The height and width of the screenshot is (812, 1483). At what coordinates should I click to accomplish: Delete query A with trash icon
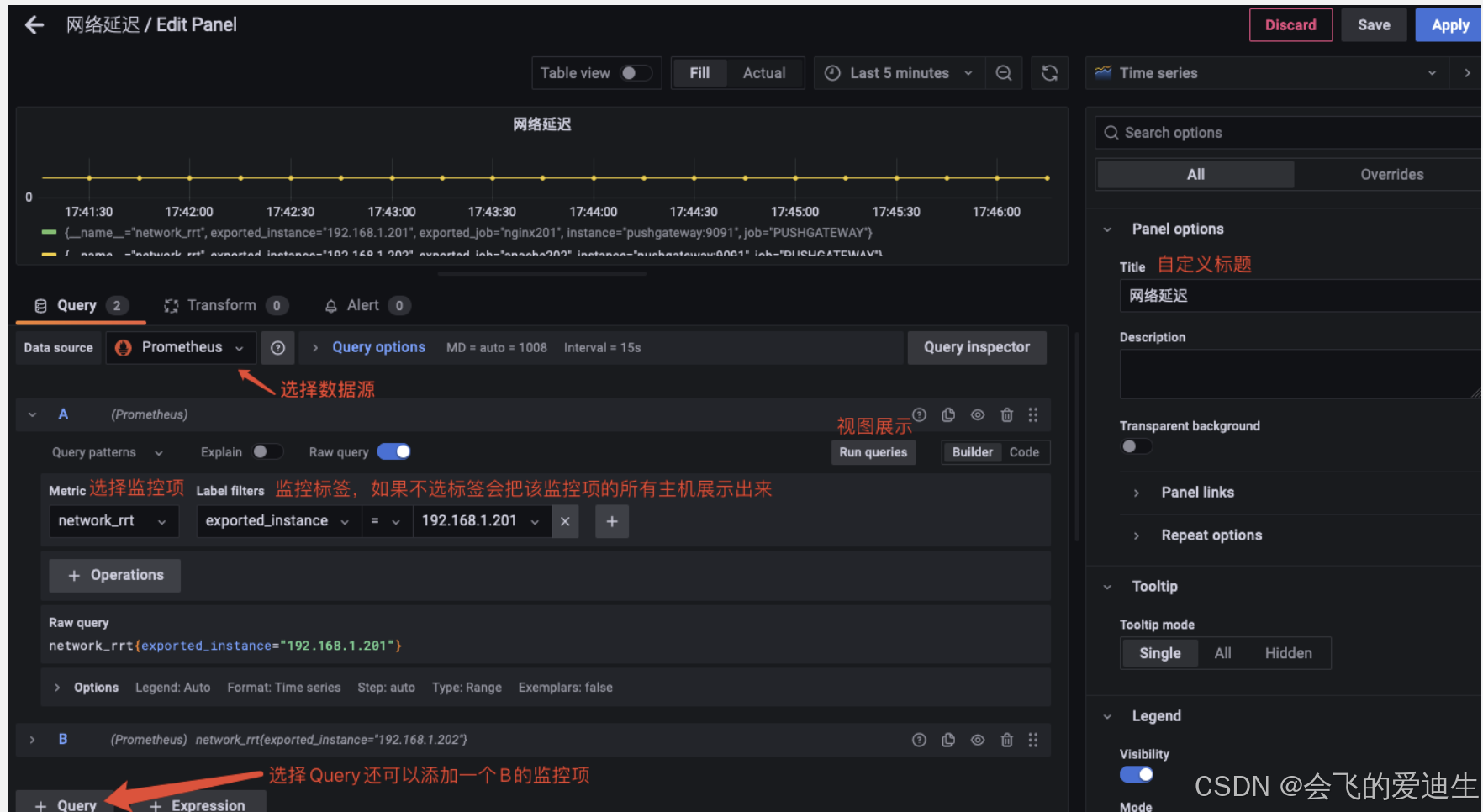click(x=1007, y=414)
